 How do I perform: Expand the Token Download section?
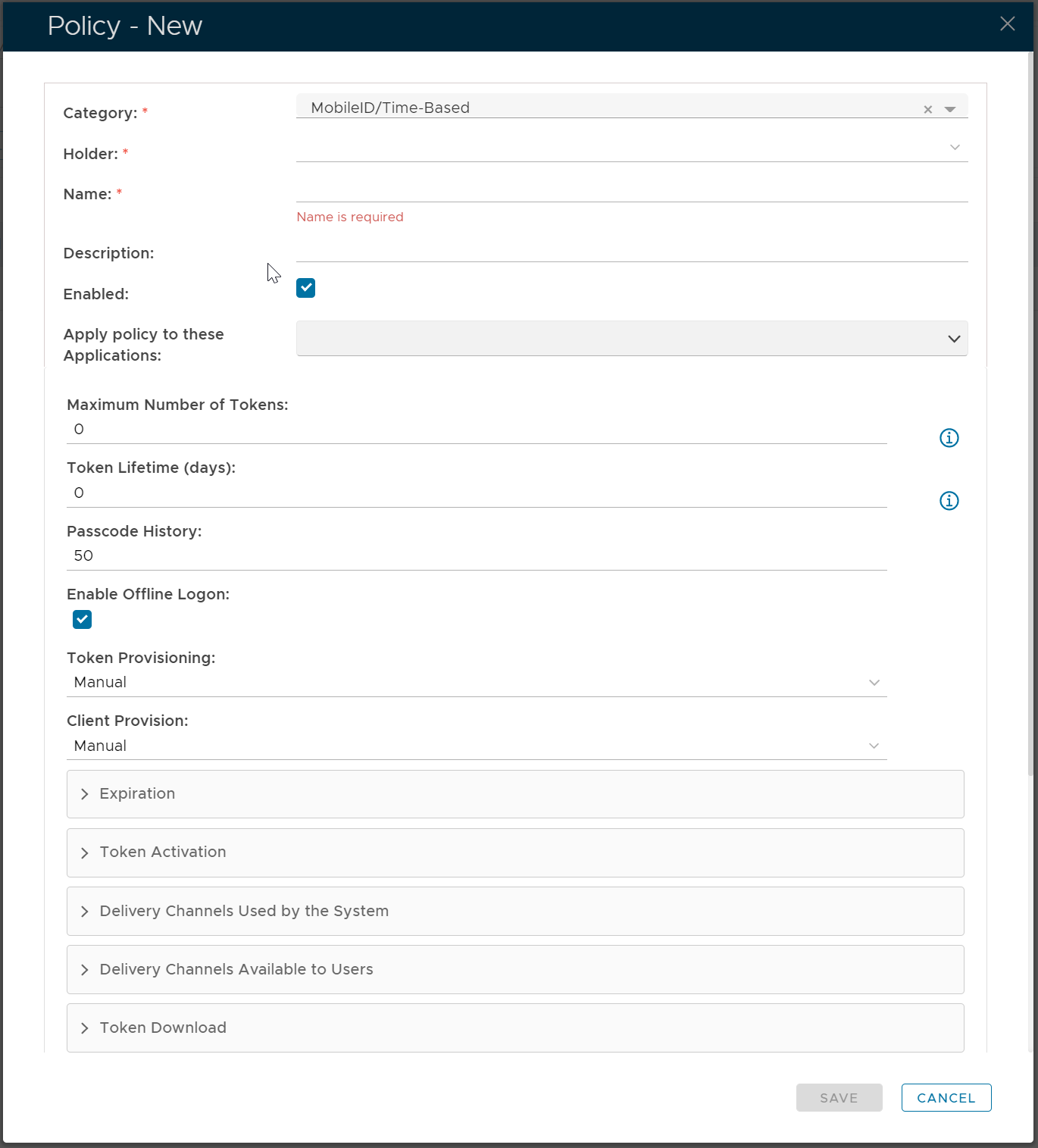click(x=514, y=1028)
